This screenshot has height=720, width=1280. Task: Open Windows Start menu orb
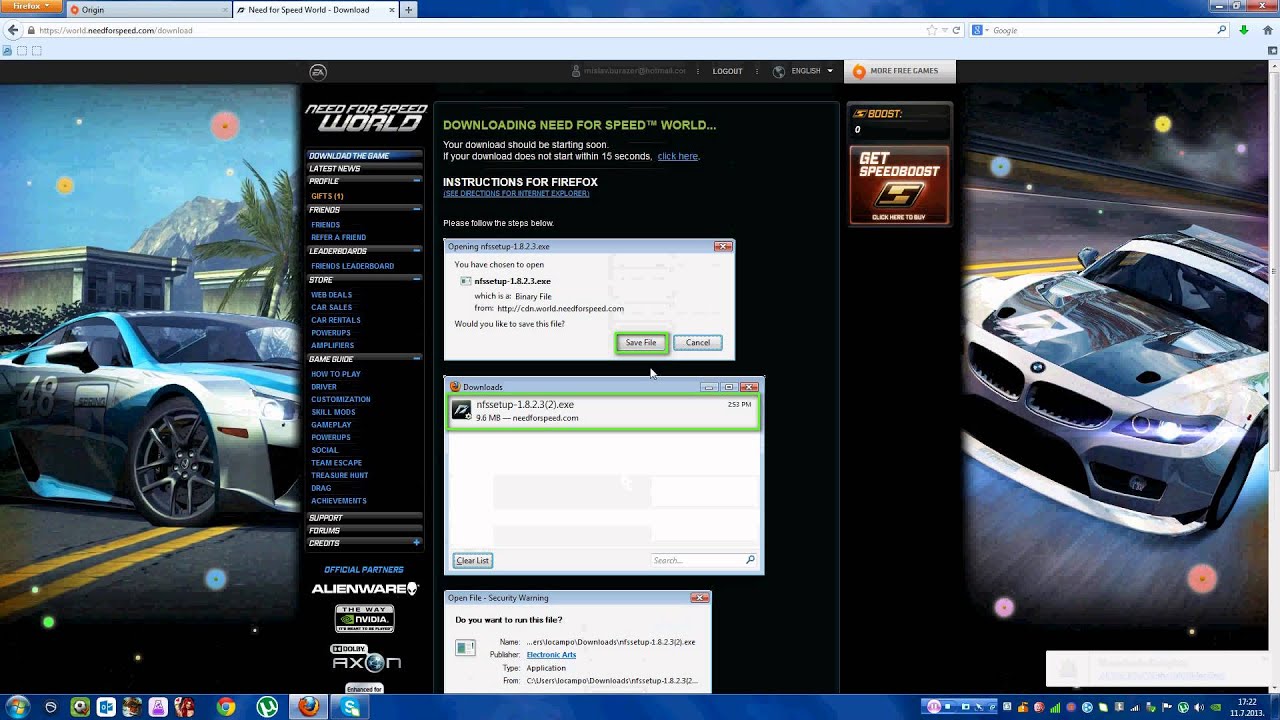(17, 707)
